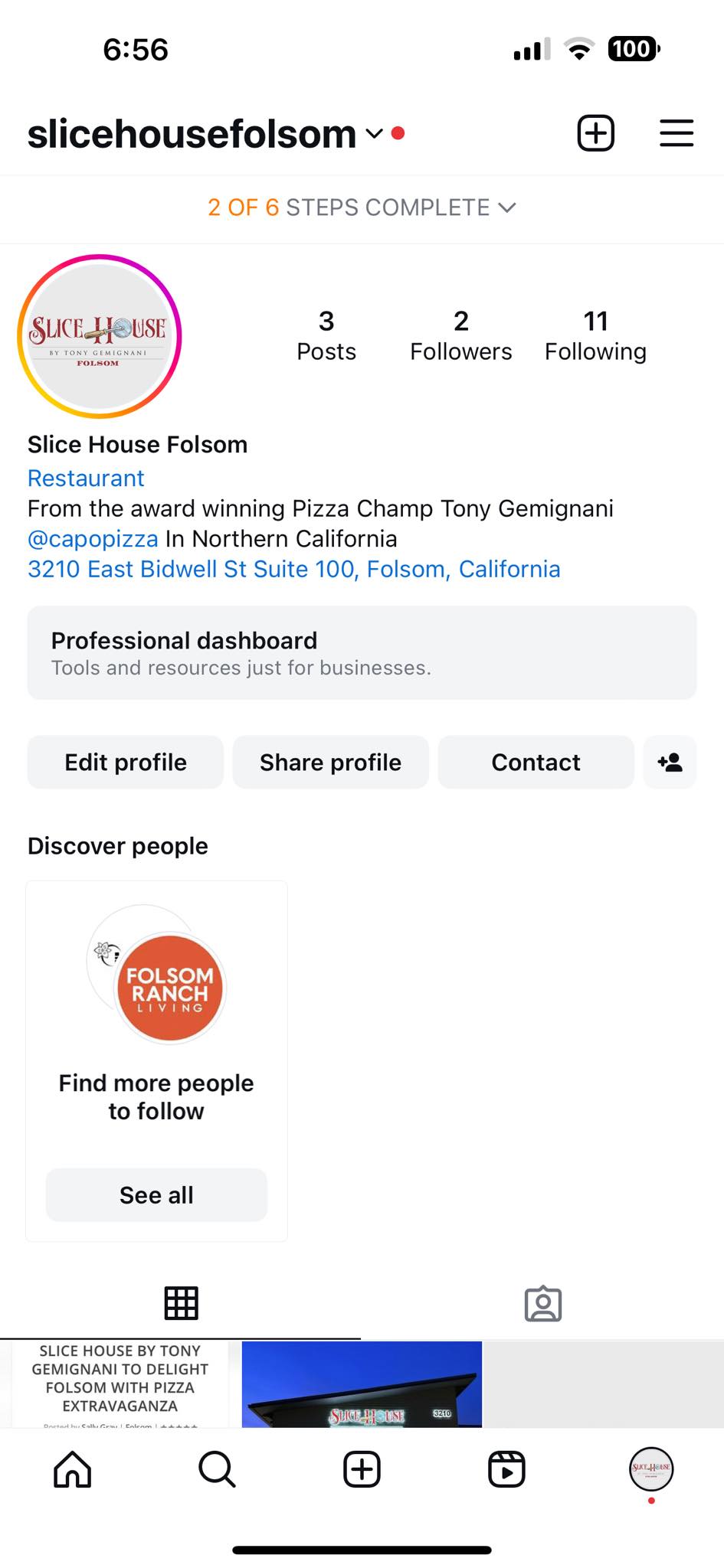Open the hamburger menu icon

click(x=676, y=133)
